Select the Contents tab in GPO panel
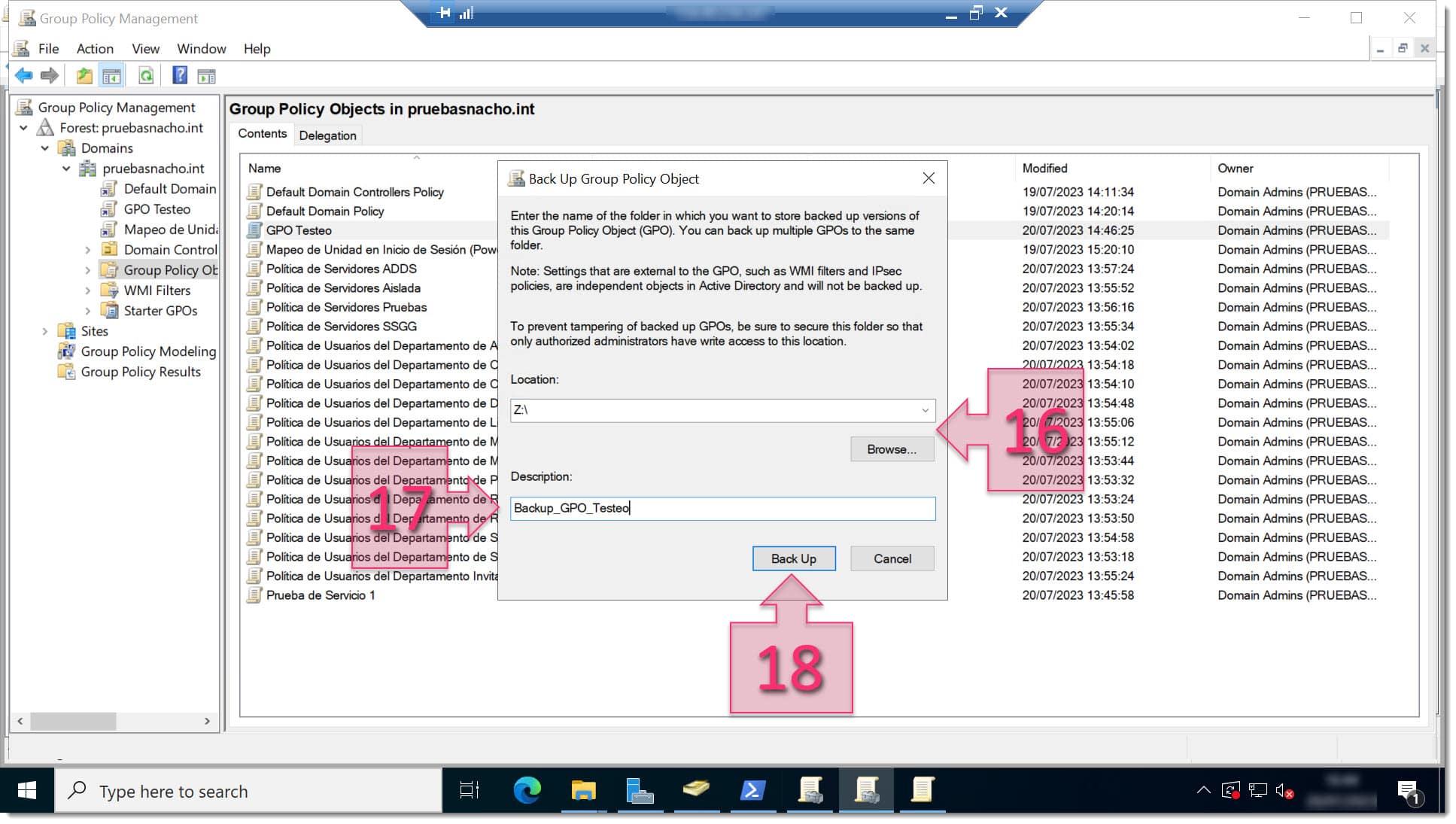This screenshot has height=824, width=1456. pos(261,135)
